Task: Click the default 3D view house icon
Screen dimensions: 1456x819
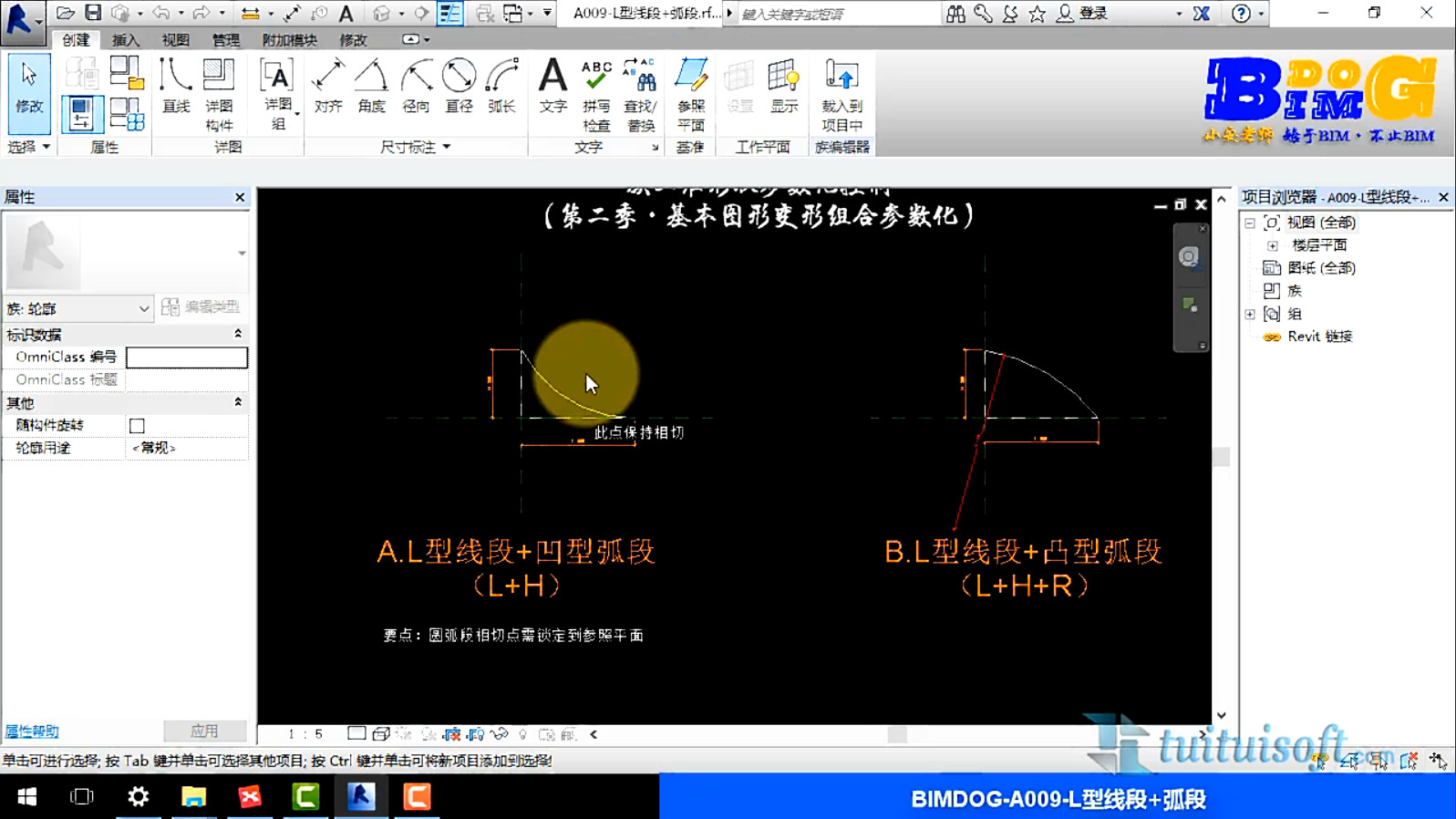Action: 382,13
